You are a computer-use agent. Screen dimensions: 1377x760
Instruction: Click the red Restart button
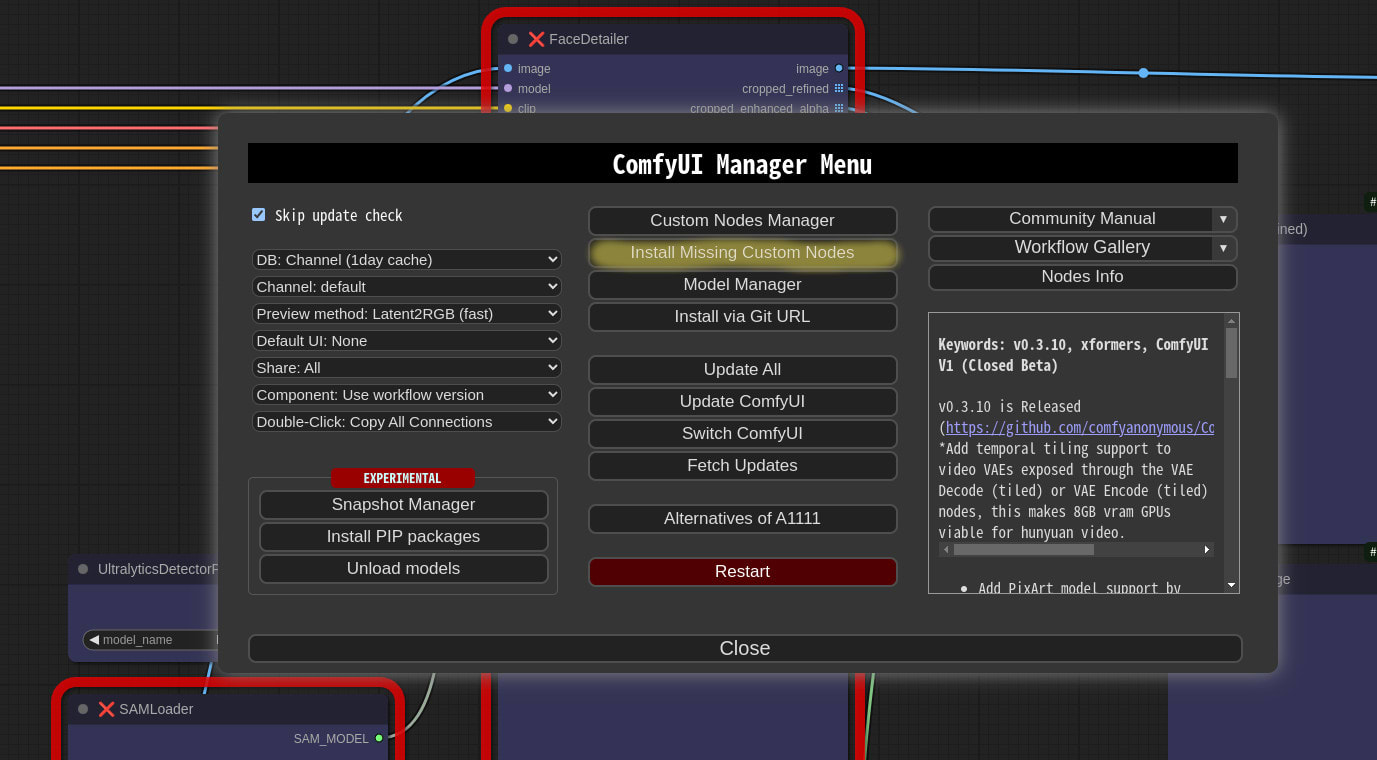743,572
